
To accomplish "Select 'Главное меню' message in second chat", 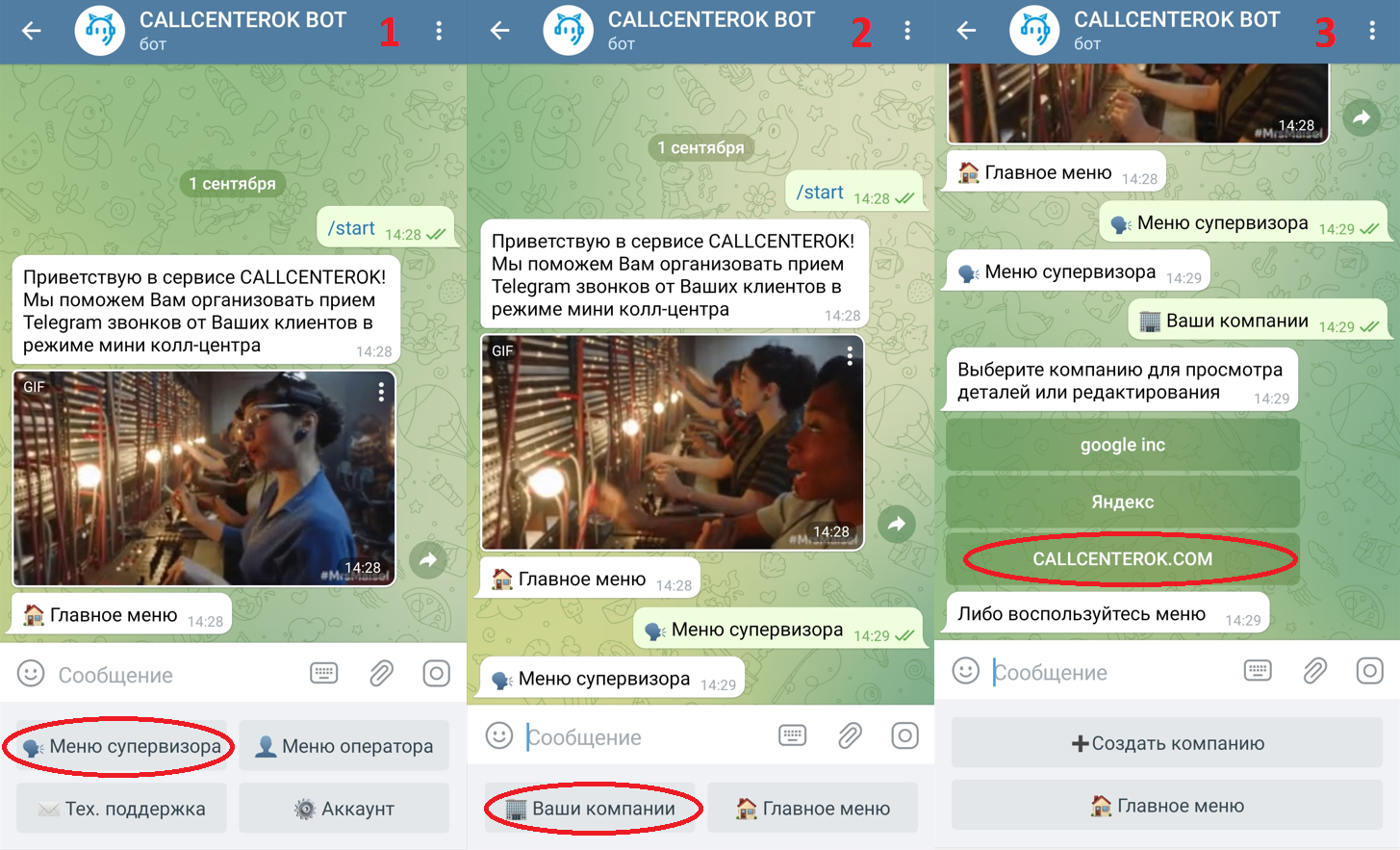I will [590, 580].
